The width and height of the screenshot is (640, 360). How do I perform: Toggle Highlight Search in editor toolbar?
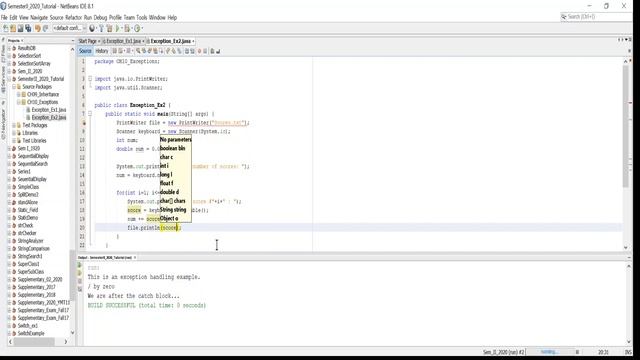pyautogui.click(x=156, y=51)
